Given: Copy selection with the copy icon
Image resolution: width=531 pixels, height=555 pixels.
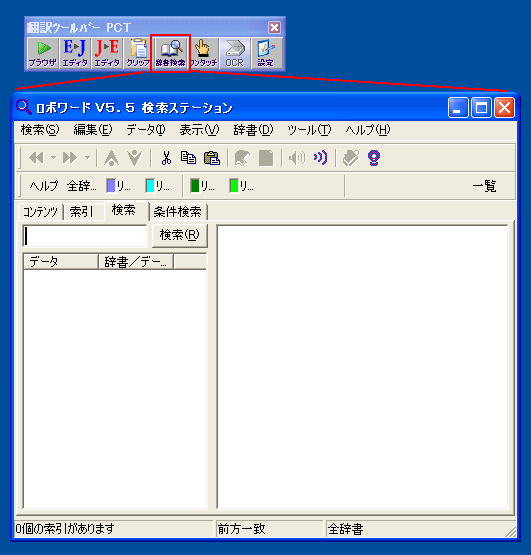Looking at the screenshot, I should pyautogui.click(x=188, y=158).
